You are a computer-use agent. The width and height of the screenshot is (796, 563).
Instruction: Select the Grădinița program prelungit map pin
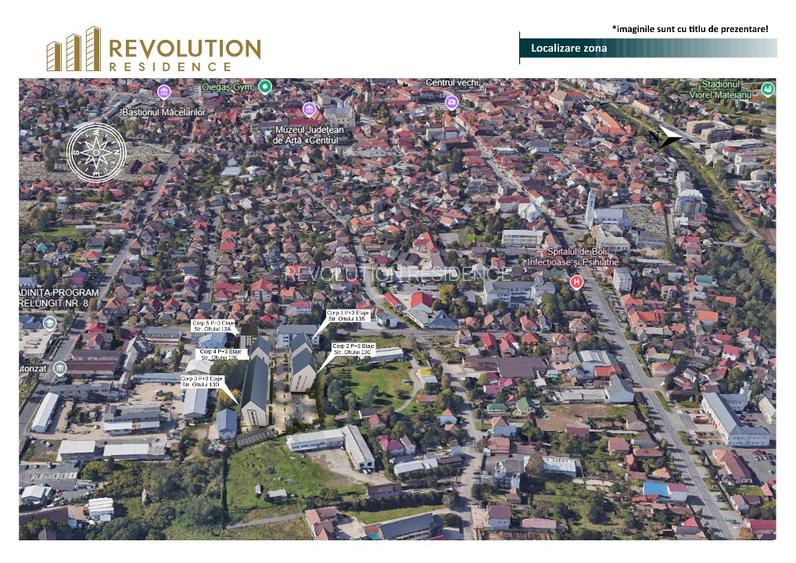[50, 323]
